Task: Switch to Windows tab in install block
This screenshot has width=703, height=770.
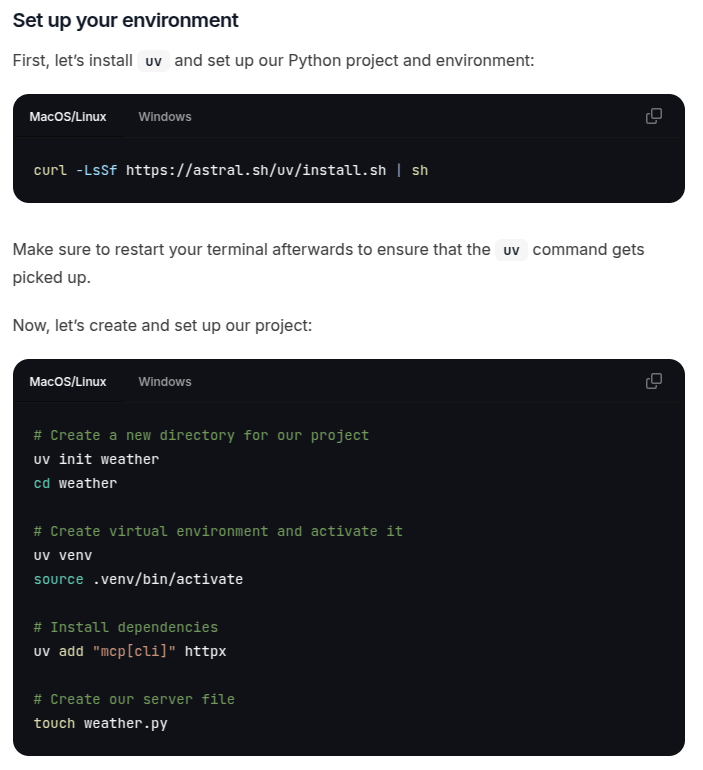Action: click(x=165, y=117)
